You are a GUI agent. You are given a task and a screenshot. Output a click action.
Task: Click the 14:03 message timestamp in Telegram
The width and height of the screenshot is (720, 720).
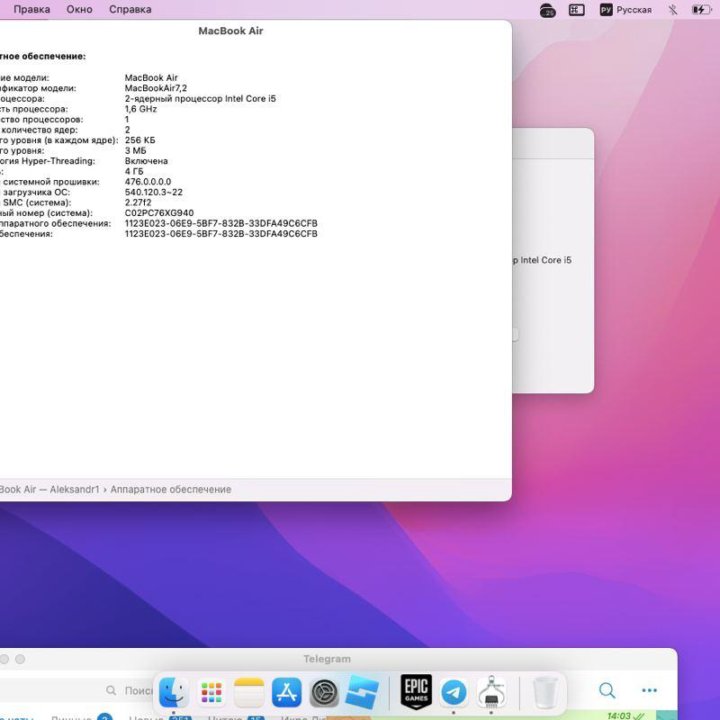coord(619,715)
